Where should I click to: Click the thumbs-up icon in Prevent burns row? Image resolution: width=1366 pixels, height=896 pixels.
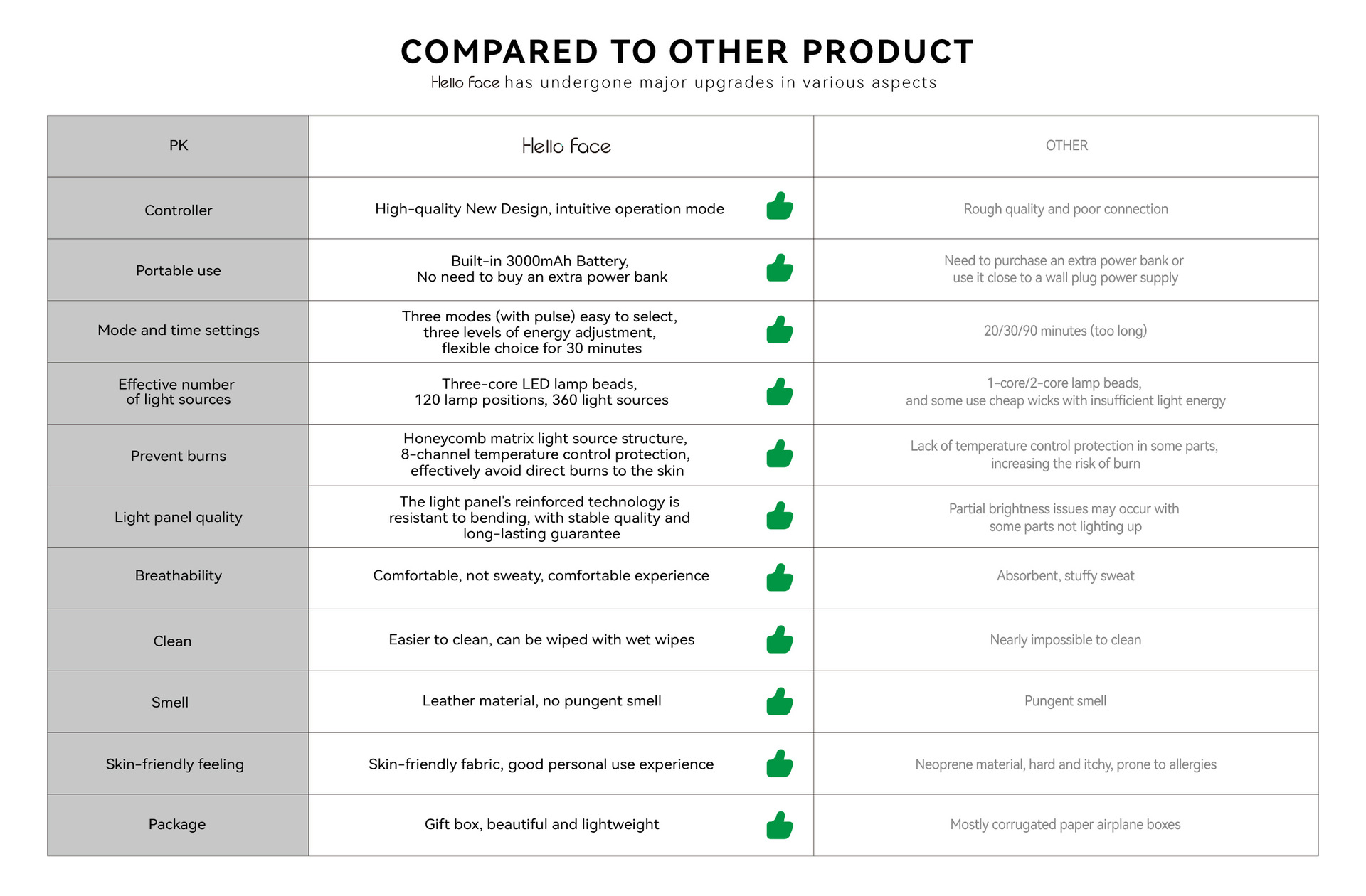click(x=780, y=454)
